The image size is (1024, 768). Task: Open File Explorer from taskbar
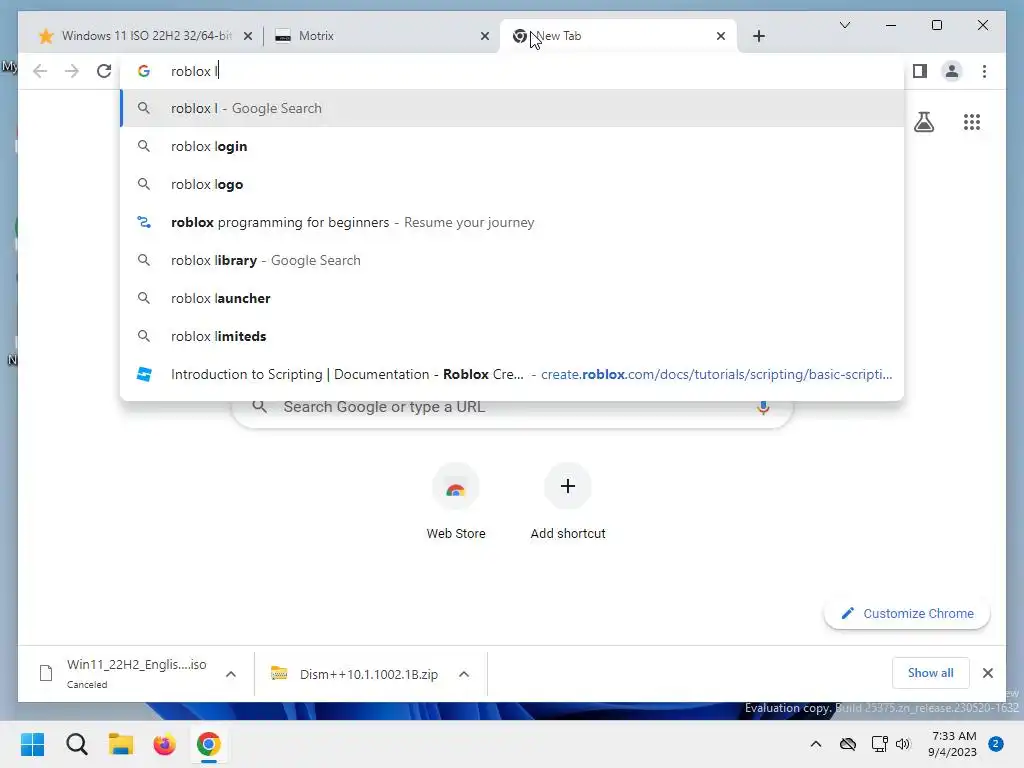tap(121, 744)
